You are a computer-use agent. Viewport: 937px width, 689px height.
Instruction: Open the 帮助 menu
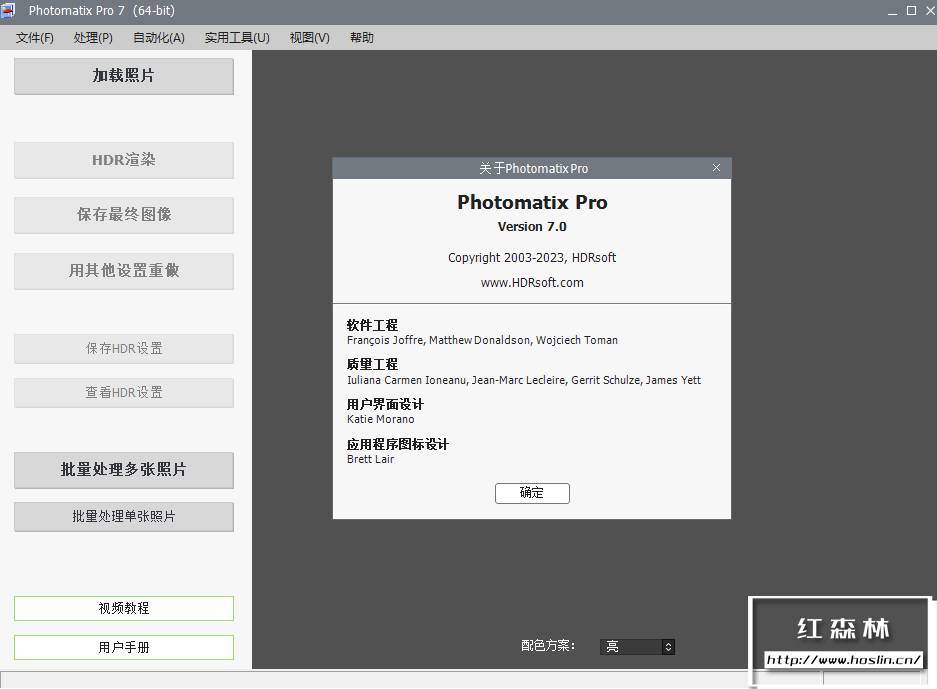click(362, 38)
